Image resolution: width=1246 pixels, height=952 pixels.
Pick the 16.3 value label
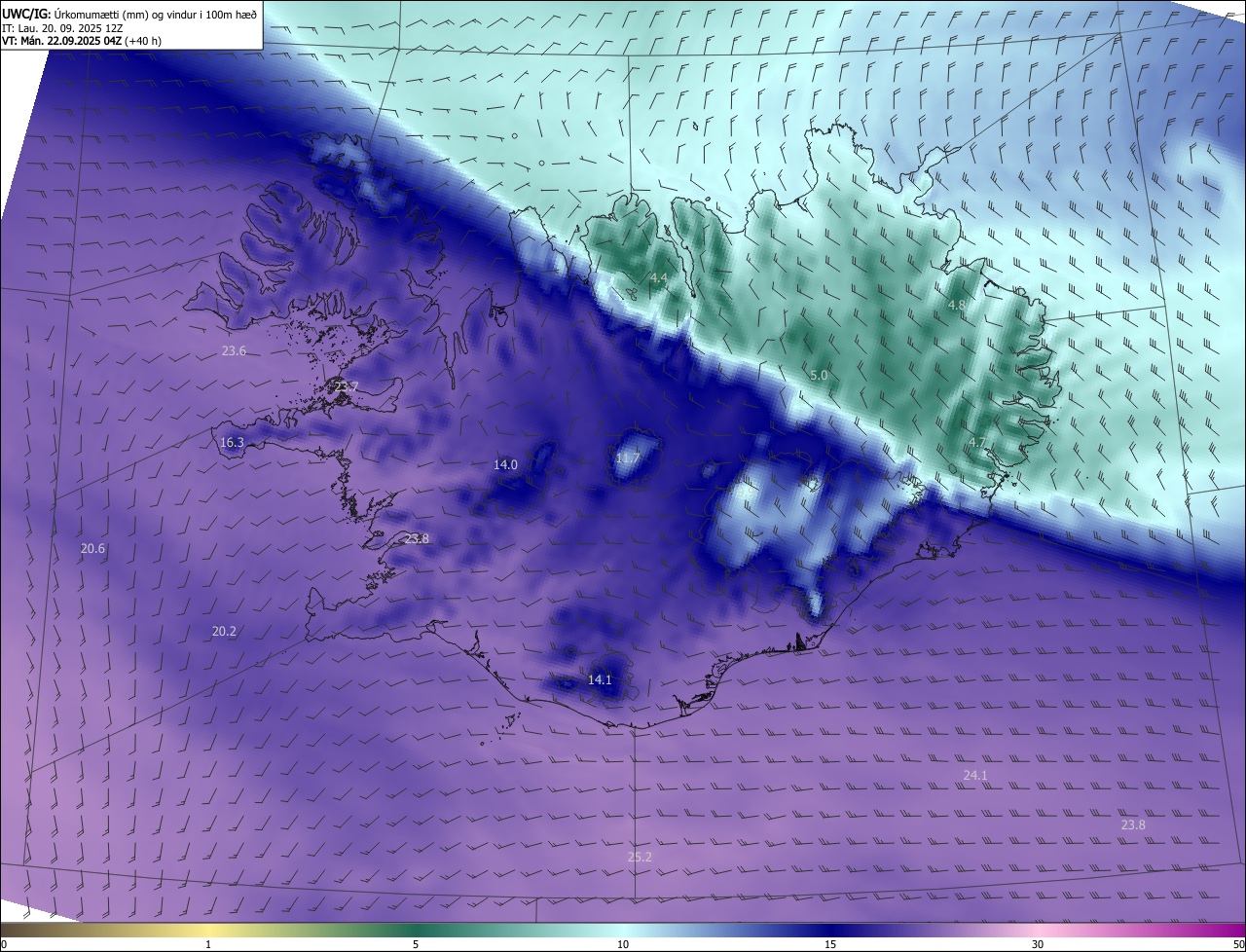coord(232,442)
